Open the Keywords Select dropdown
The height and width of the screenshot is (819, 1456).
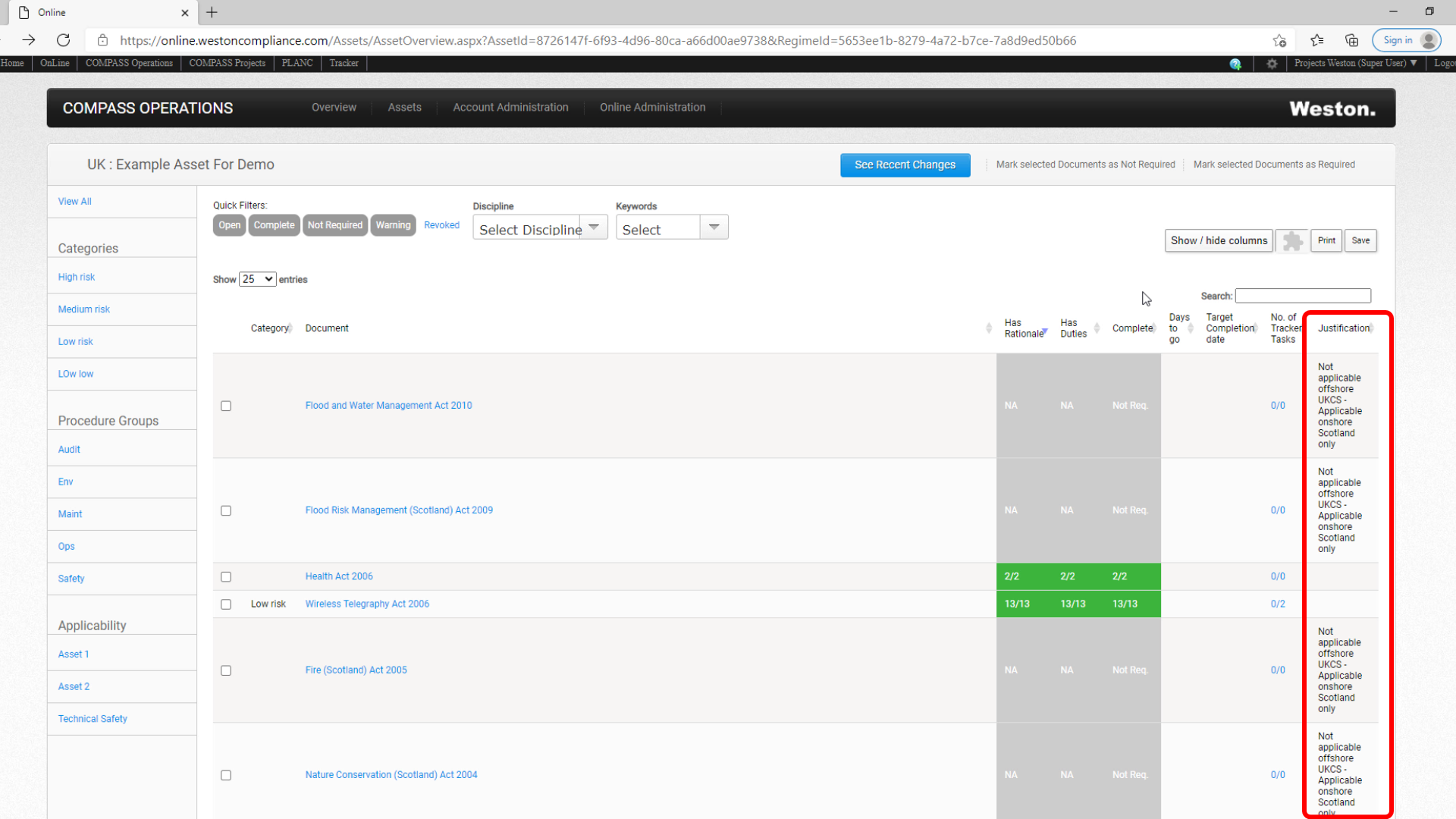[x=672, y=227]
